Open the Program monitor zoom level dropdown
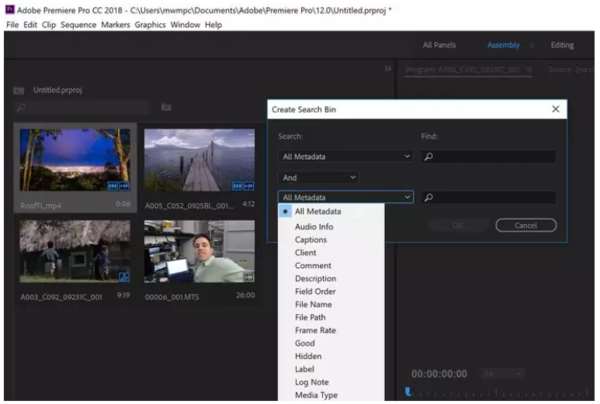 pos(502,373)
